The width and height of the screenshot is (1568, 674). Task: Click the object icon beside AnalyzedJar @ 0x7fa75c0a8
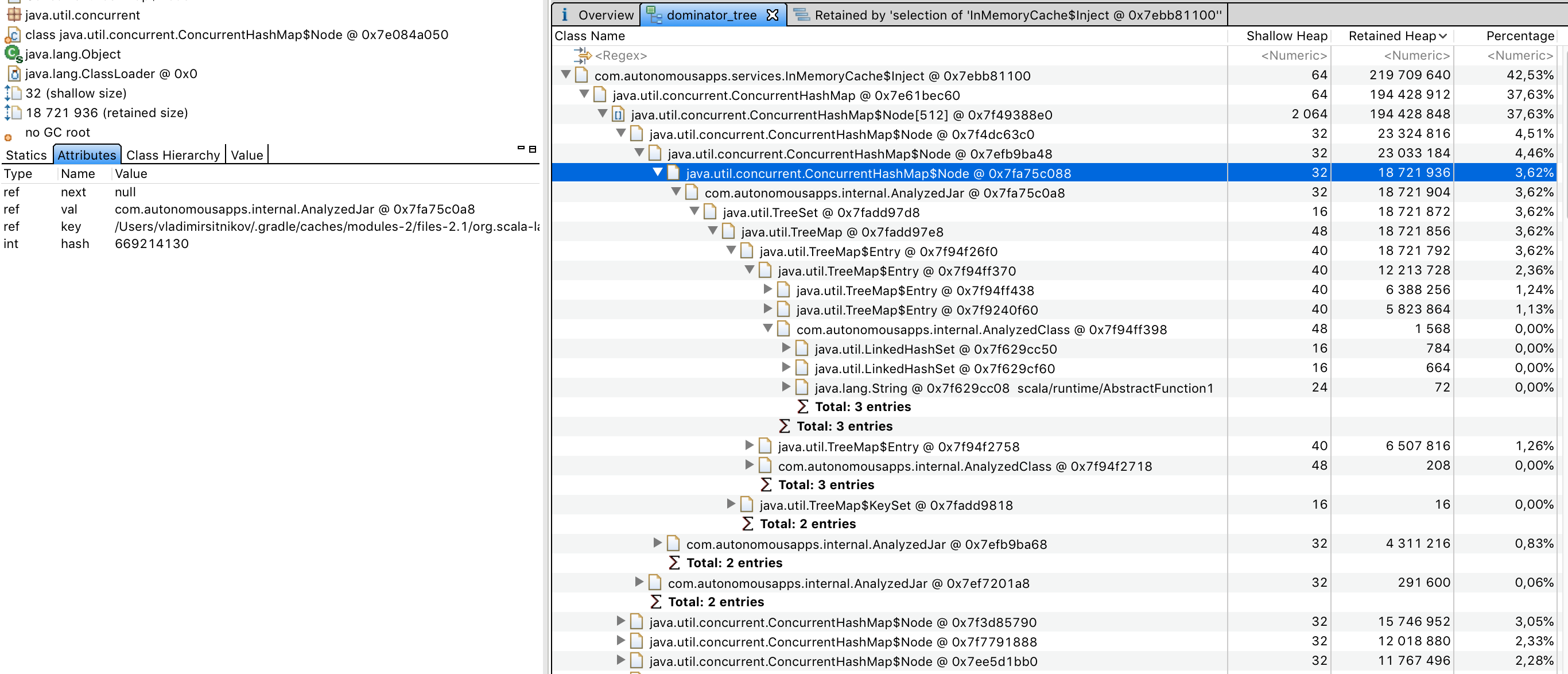pos(691,192)
